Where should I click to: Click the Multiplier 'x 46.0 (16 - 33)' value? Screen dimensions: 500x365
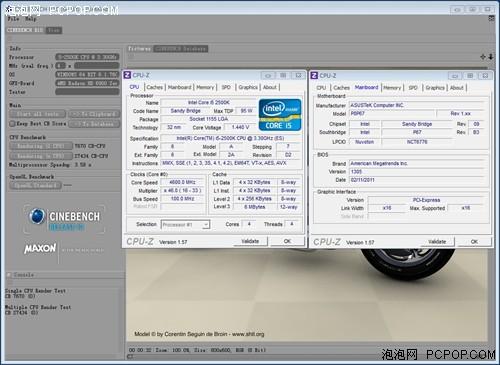click(x=182, y=191)
